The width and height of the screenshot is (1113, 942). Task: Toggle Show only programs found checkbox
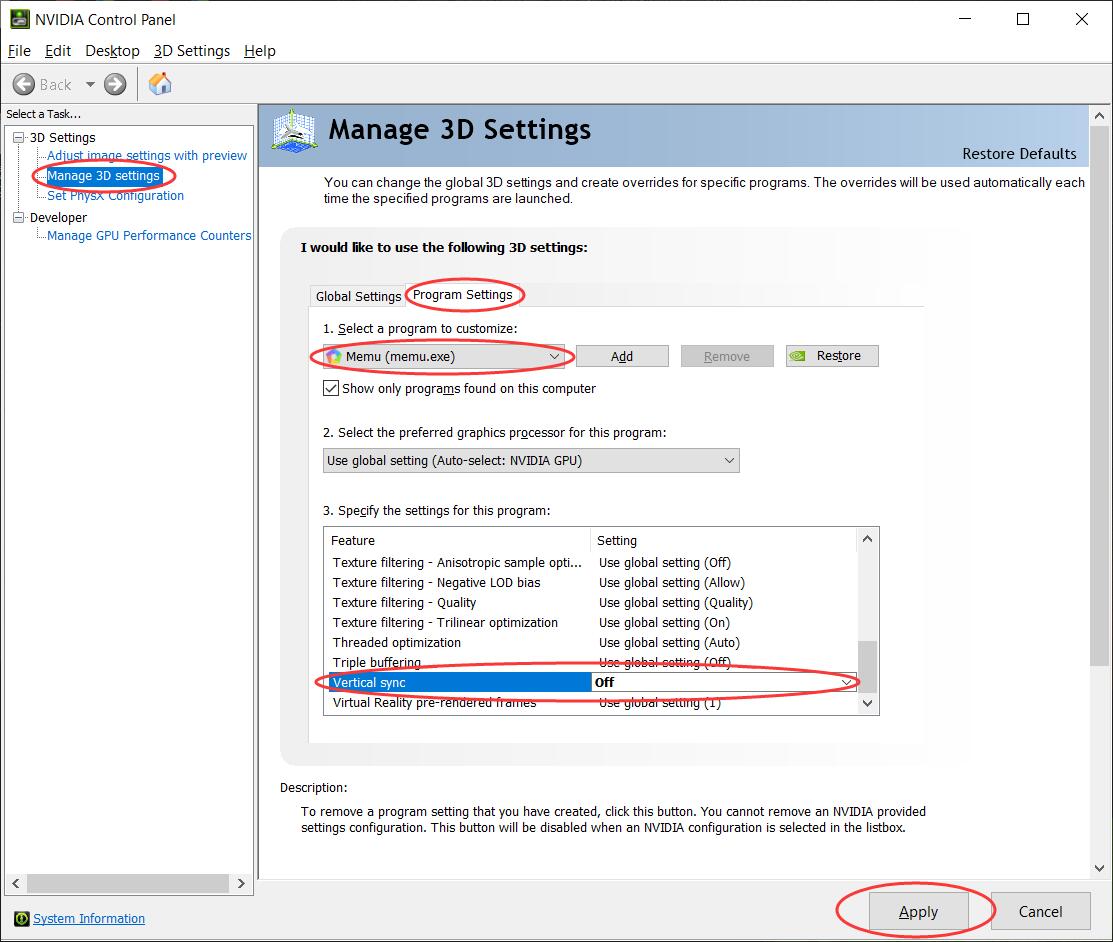331,388
